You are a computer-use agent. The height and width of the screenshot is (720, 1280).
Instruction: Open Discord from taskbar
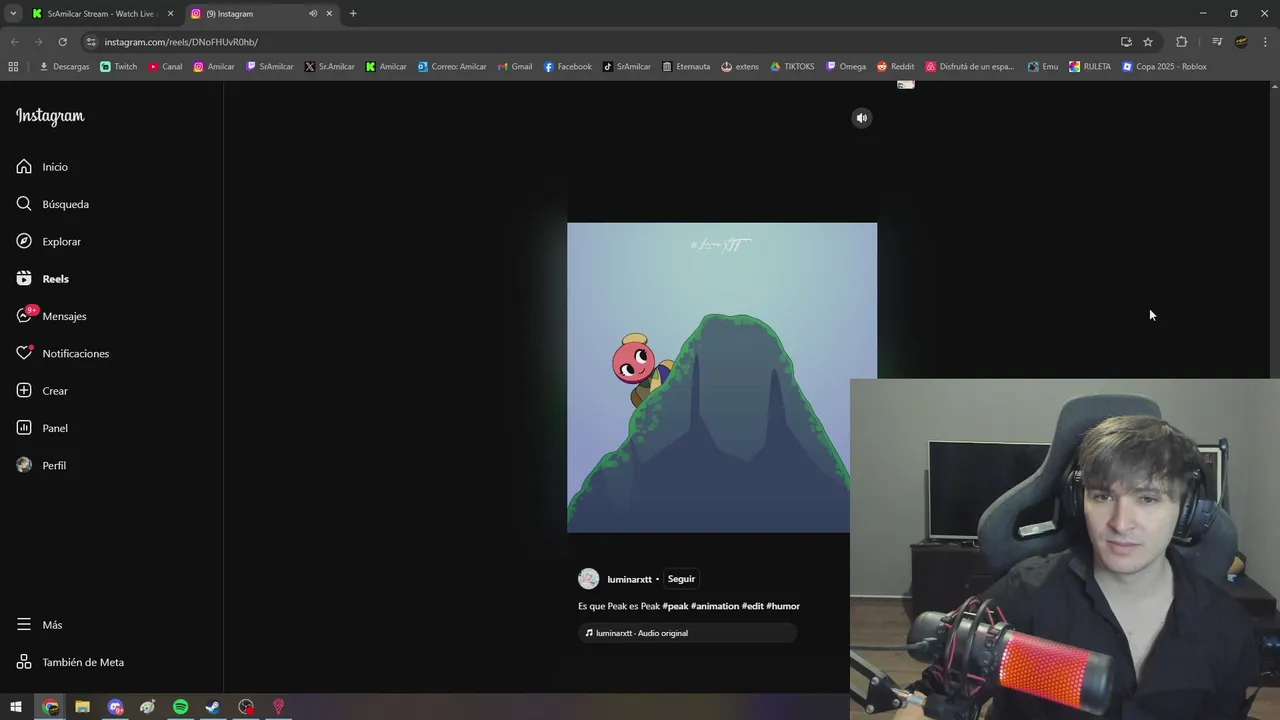click(x=115, y=707)
